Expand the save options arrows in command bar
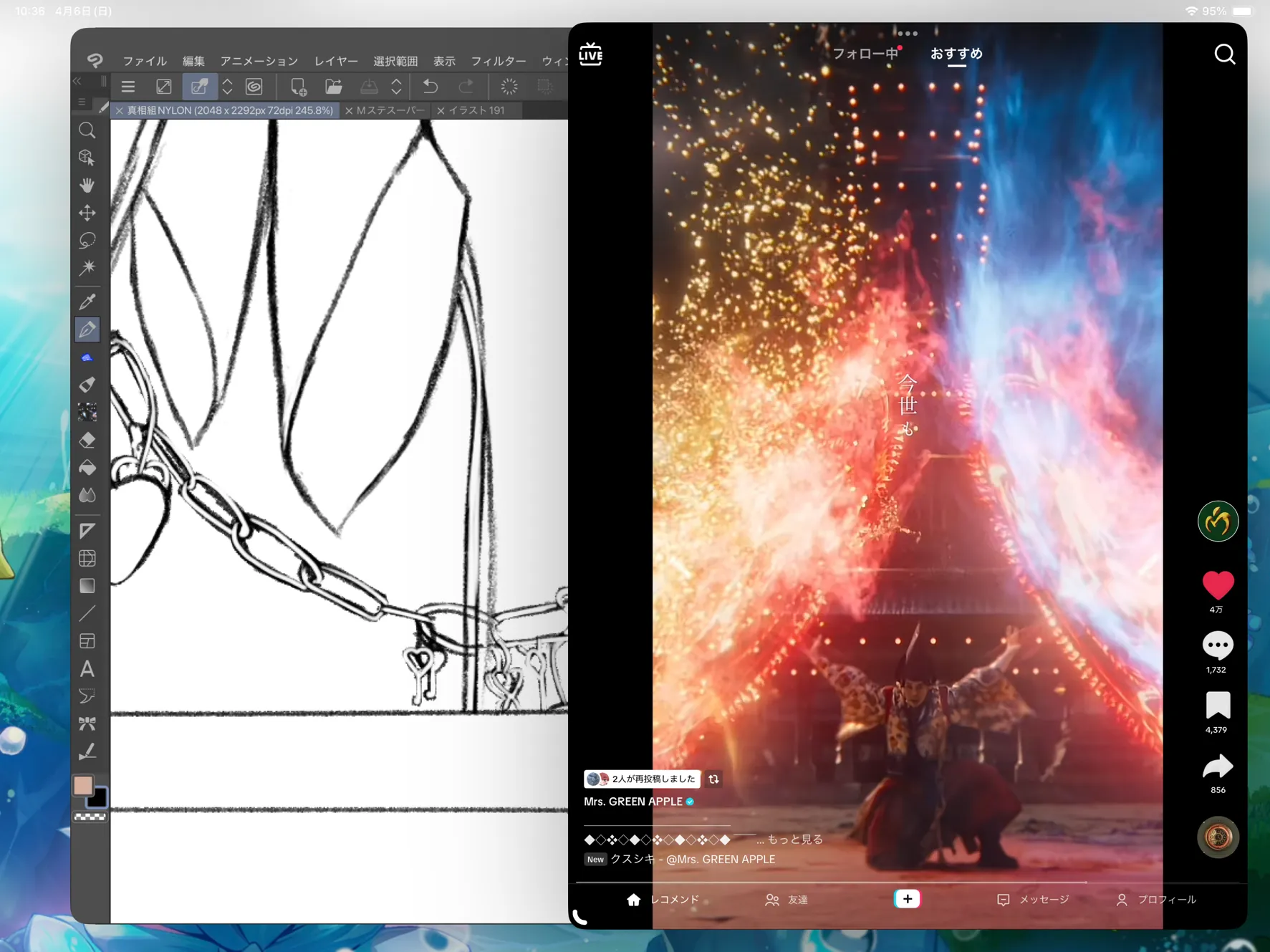This screenshot has width=1270, height=952. (x=396, y=87)
